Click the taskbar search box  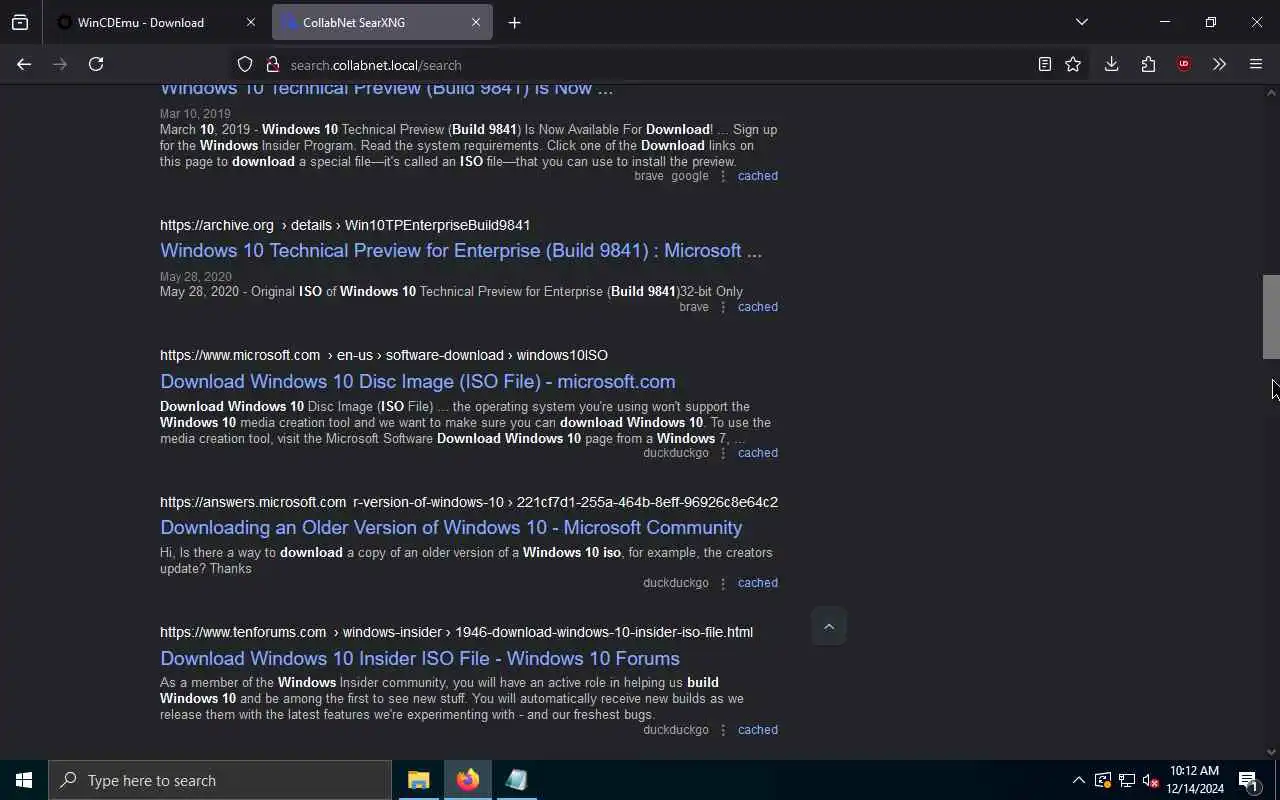[x=220, y=780]
